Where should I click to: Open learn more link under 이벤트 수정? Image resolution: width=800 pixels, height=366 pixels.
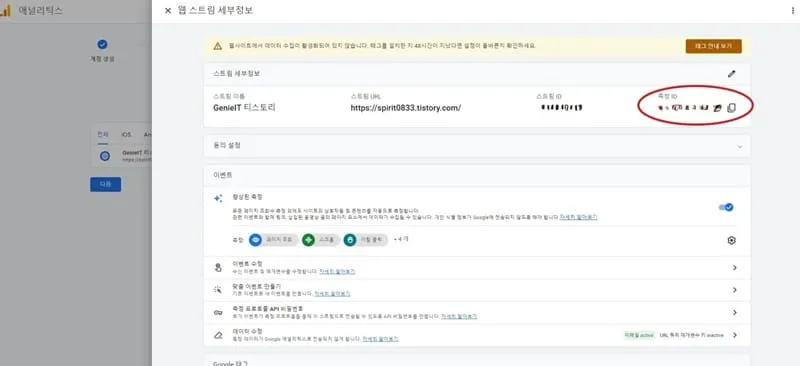[x=337, y=272]
